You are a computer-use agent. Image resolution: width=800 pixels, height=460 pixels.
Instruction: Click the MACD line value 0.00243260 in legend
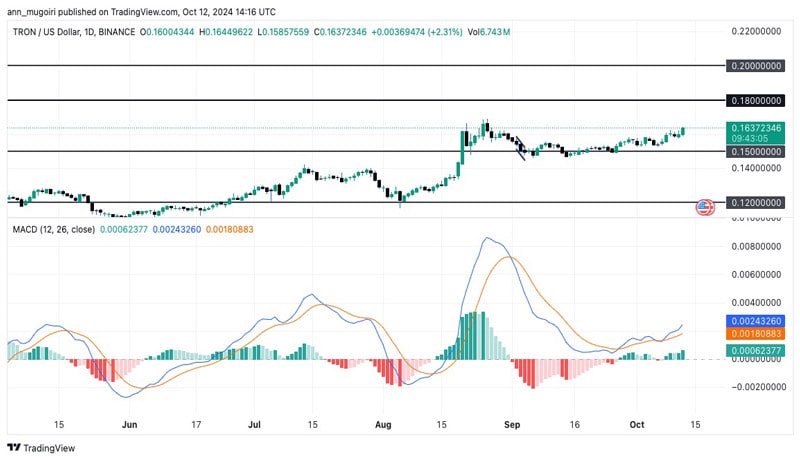(x=177, y=229)
